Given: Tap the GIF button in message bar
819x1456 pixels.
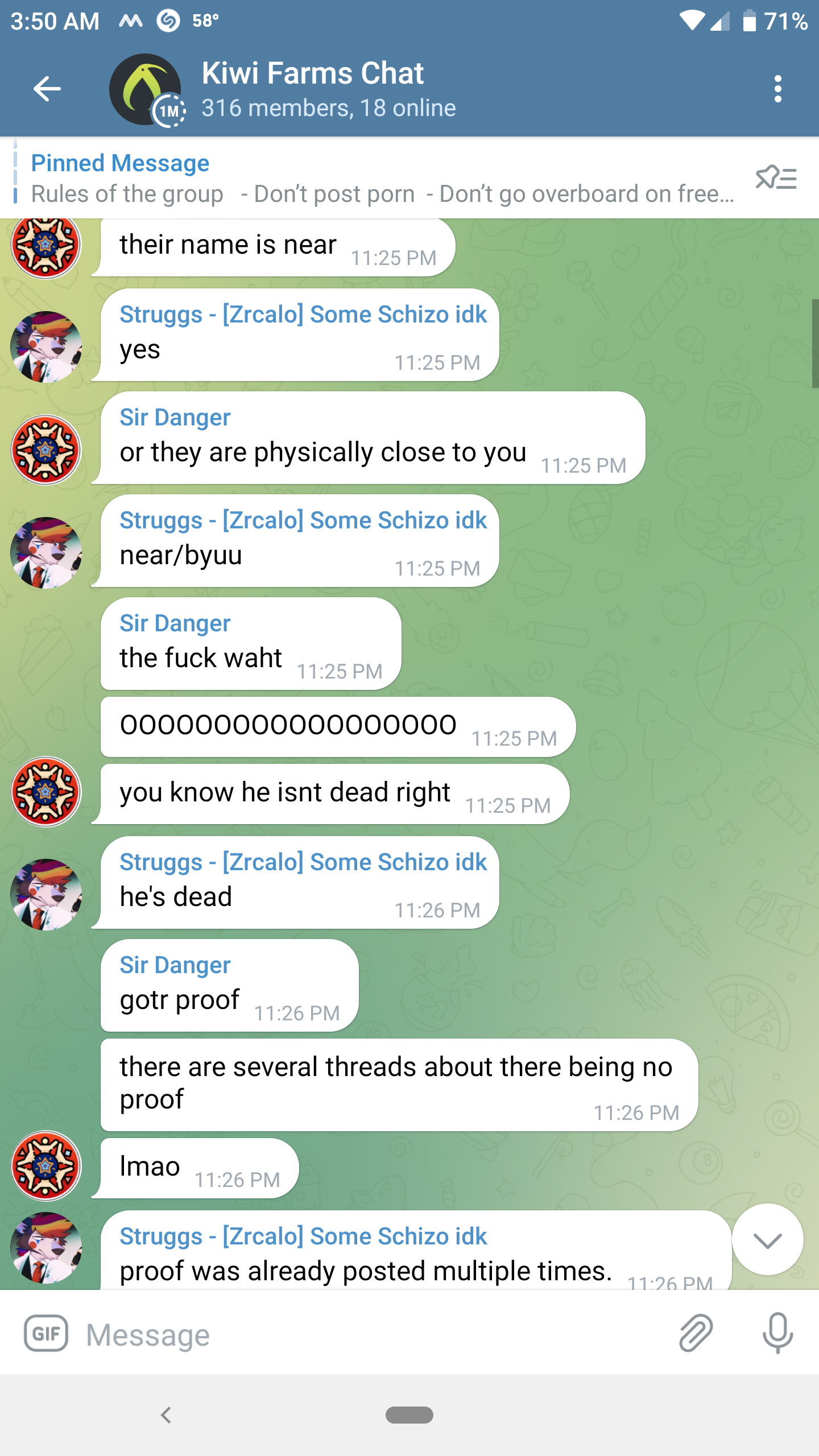Looking at the screenshot, I should coord(46,1333).
